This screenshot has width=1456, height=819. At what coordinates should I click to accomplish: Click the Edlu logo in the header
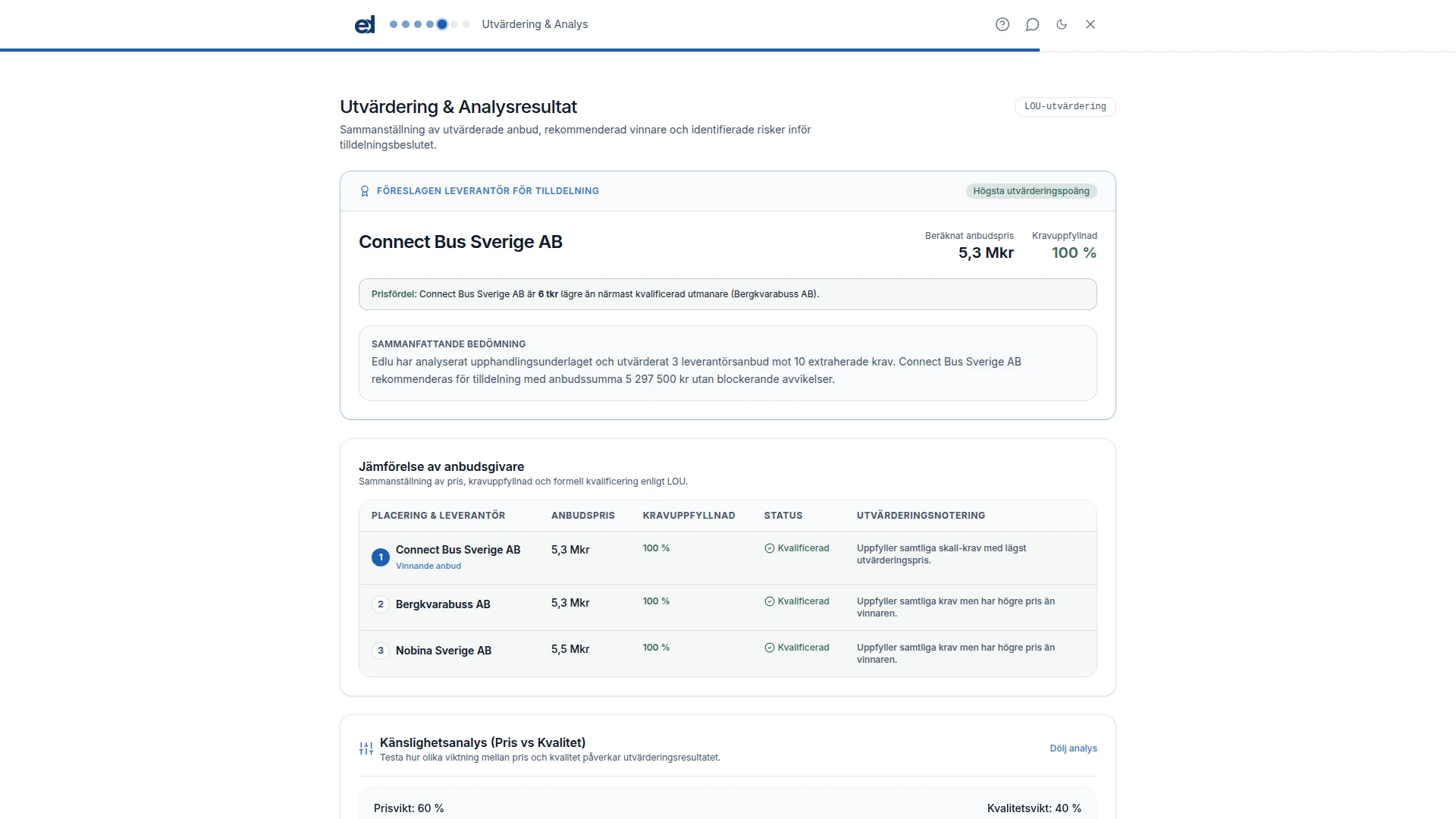365,24
